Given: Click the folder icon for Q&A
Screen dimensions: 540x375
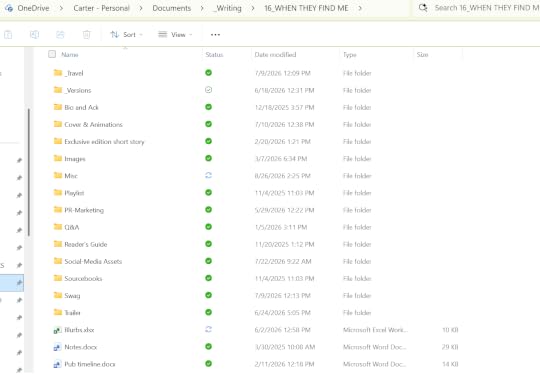Looking at the screenshot, I should (x=58, y=227).
